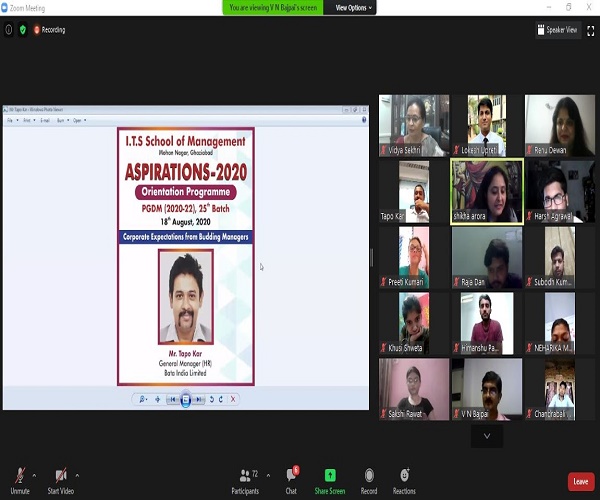Open the View Options dropdown
The image size is (600, 500).
pos(353,8)
